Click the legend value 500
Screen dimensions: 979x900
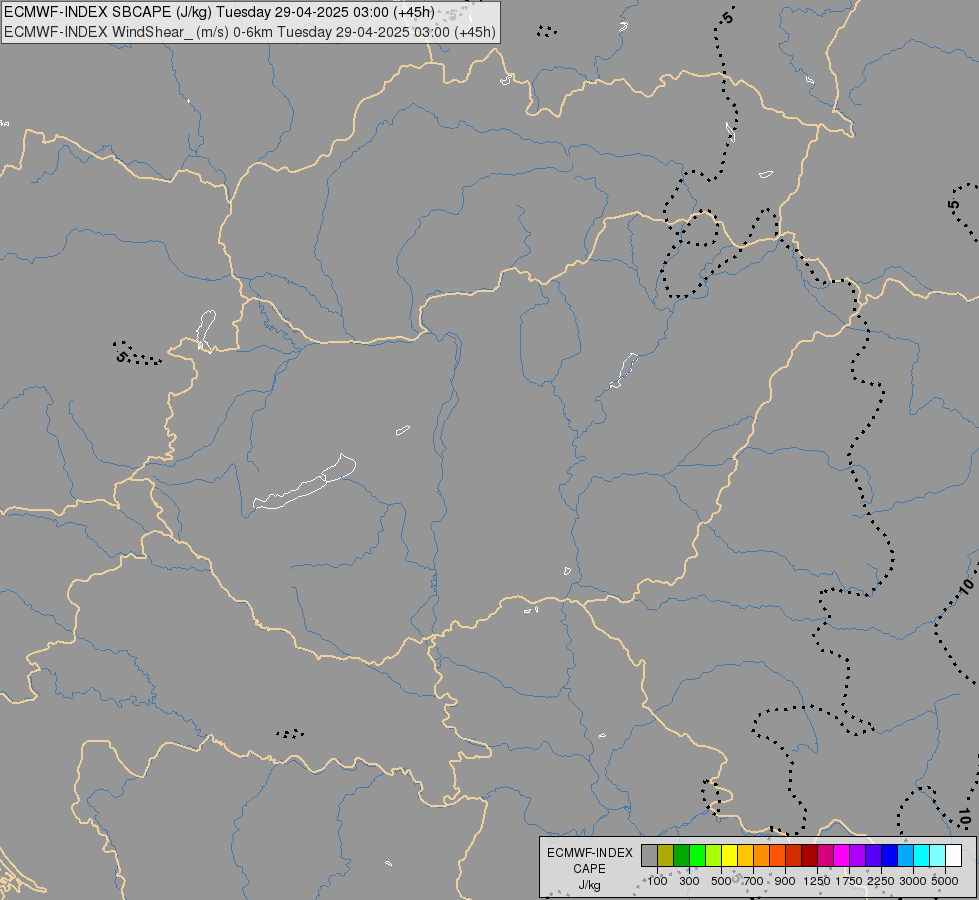click(721, 881)
